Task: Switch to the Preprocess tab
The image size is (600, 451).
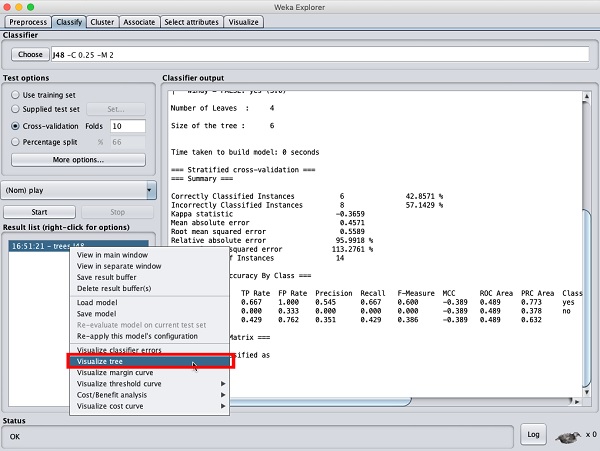Action: click(27, 21)
